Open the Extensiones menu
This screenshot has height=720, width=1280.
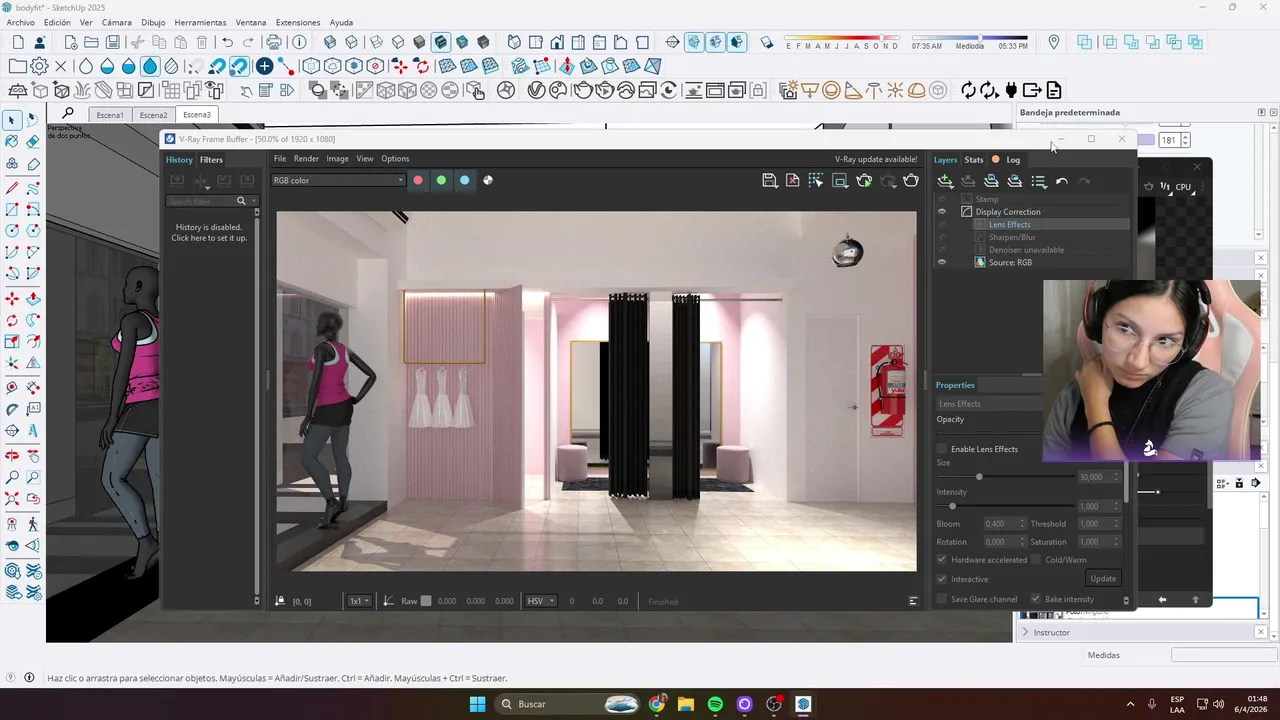[x=298, y=22]
